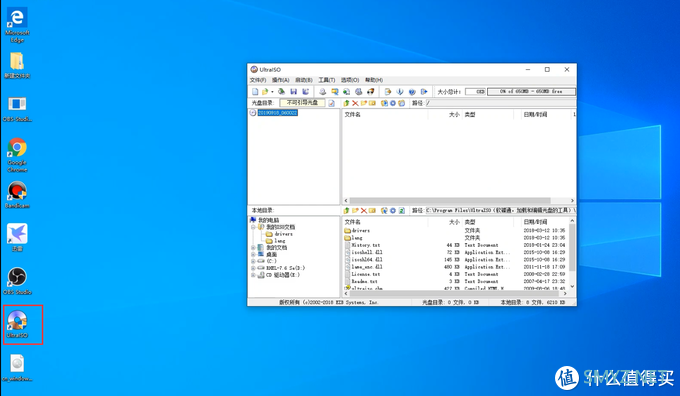This screenshot has width=680, height=396.
Task: Open the Bandicam desktop shortcut
Action: point(17,195)
